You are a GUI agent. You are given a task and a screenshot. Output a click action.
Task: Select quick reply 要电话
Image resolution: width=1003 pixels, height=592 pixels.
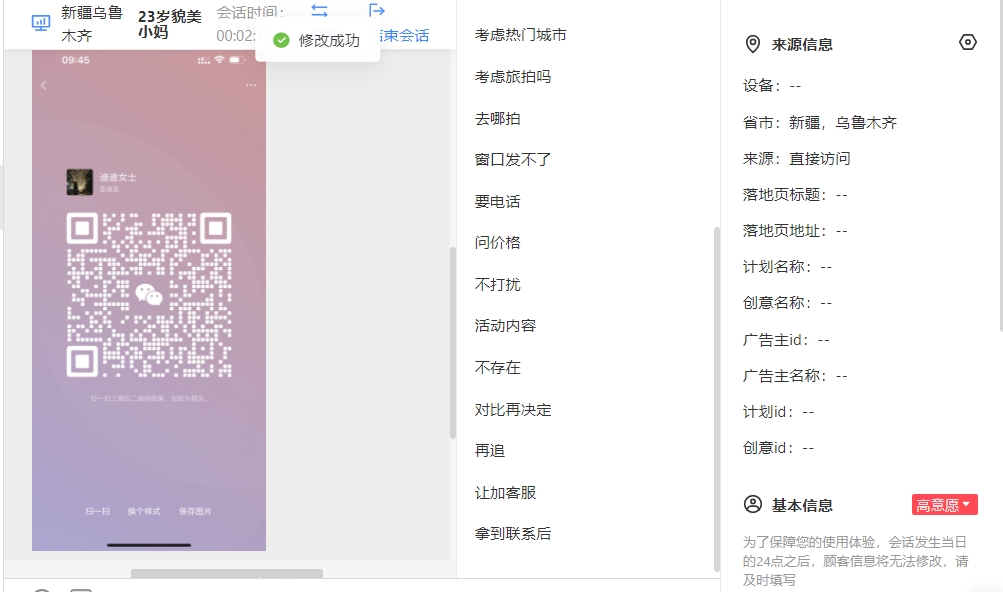(498, 202)
